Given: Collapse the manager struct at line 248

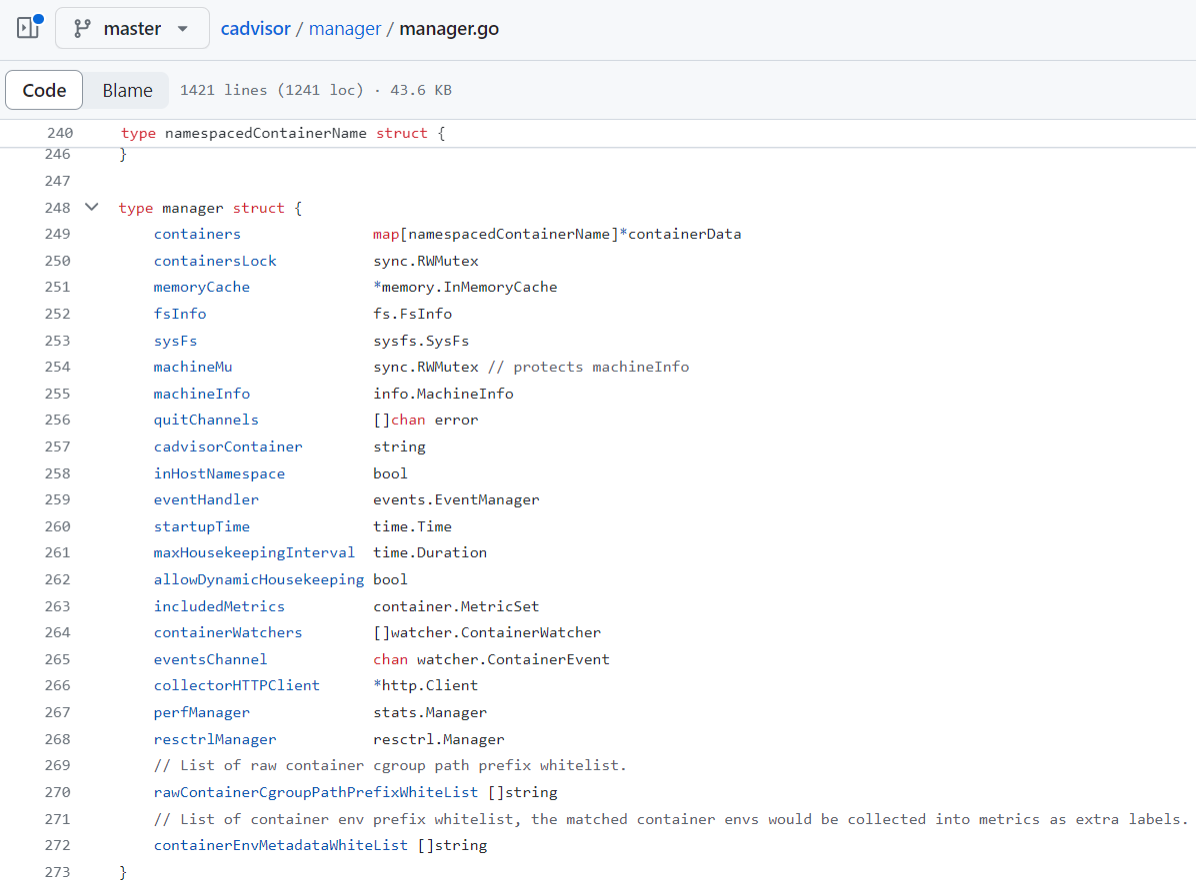Looking at the screenshot, I should click(92, 207).
